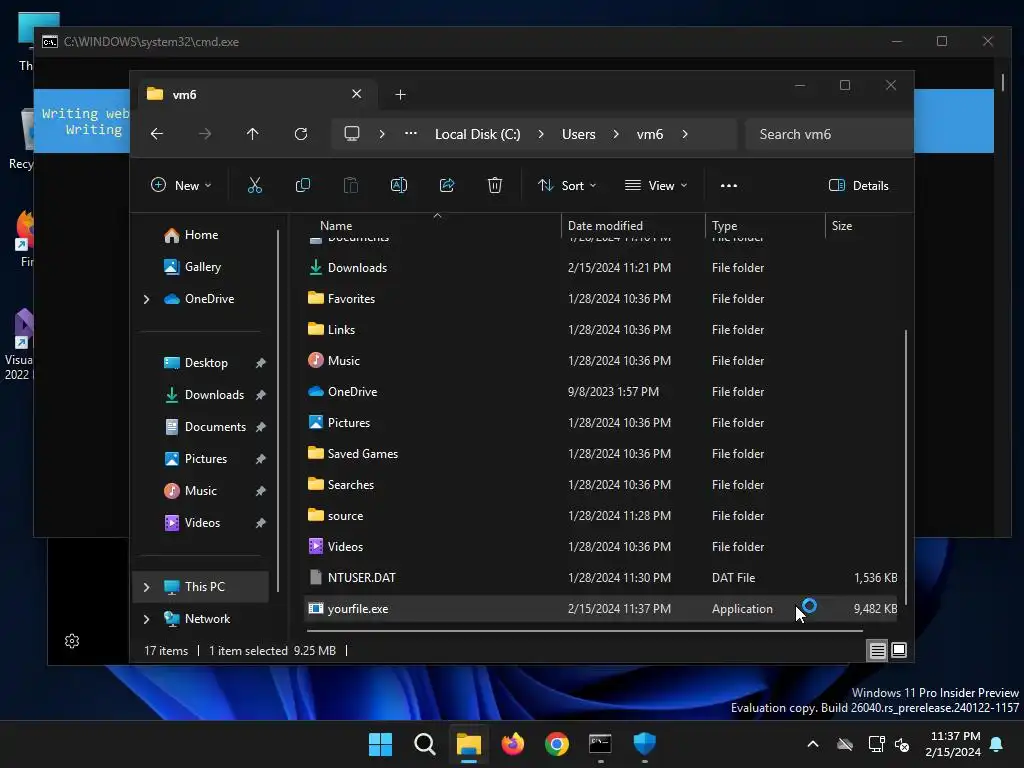
Task: Expand Network in navigation pane
Action: (146, 619)
